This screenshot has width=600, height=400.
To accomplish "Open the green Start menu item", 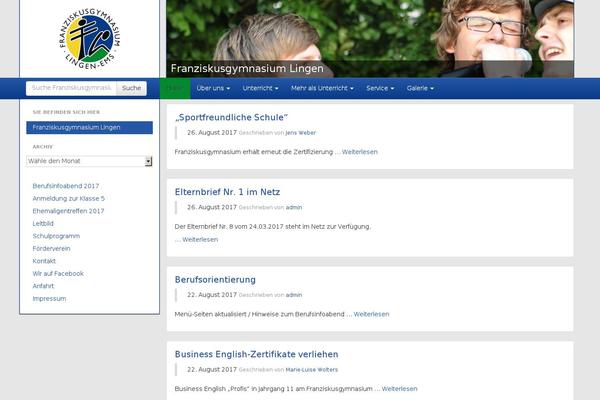I will (175, 88).
